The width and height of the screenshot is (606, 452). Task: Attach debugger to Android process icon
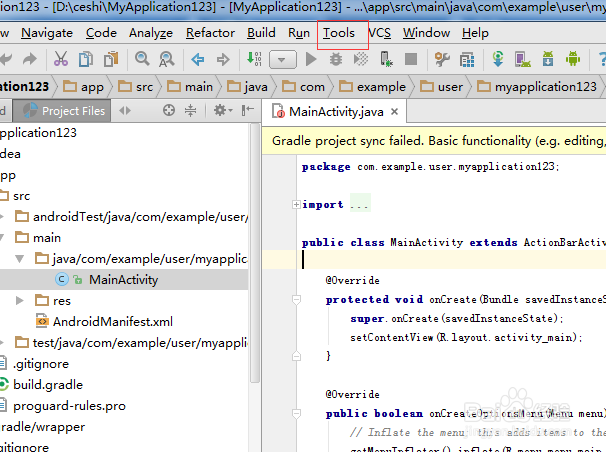(x=386, y=59)
